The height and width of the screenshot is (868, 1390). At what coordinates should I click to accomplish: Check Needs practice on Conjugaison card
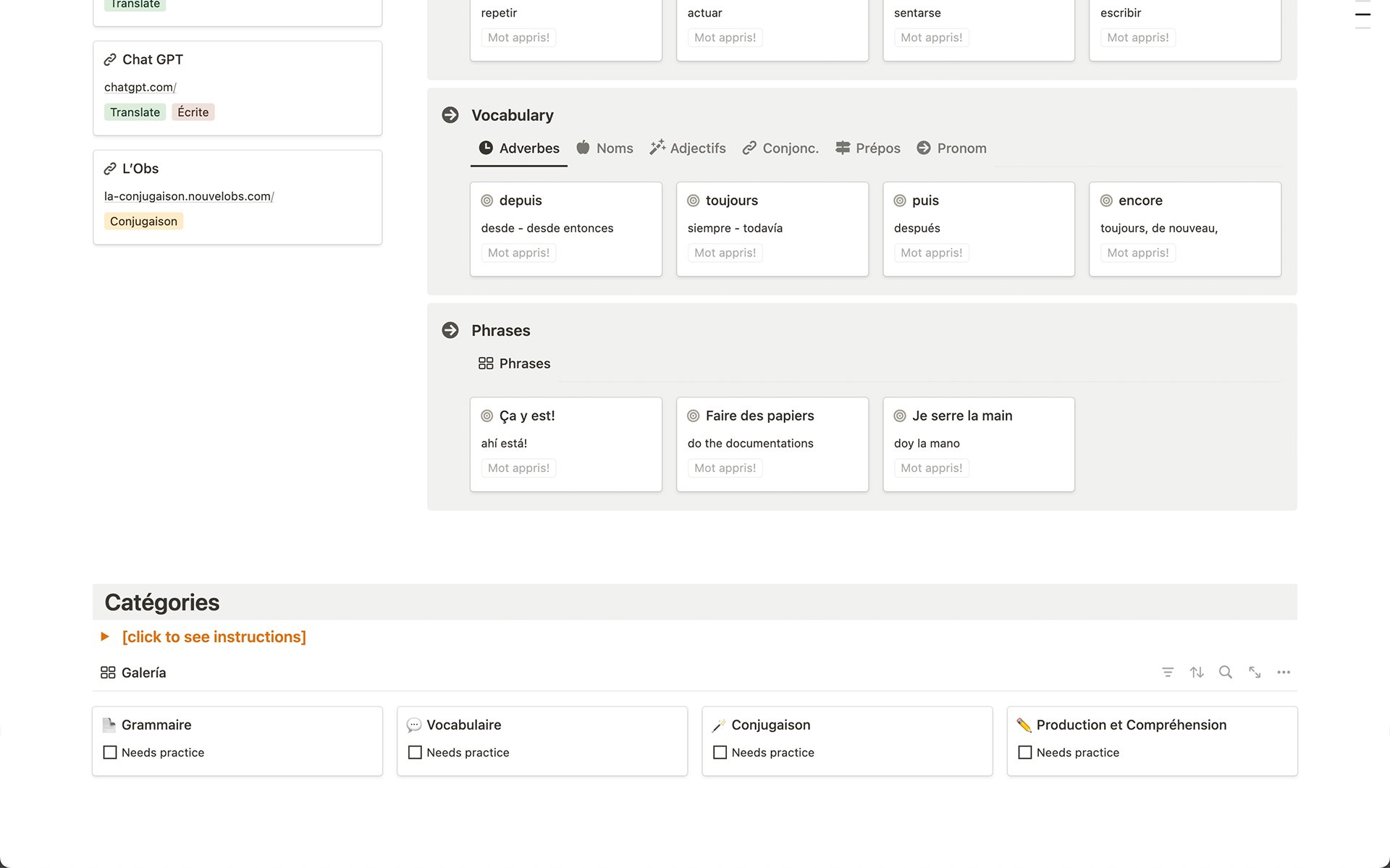click(x=720, y=752)
